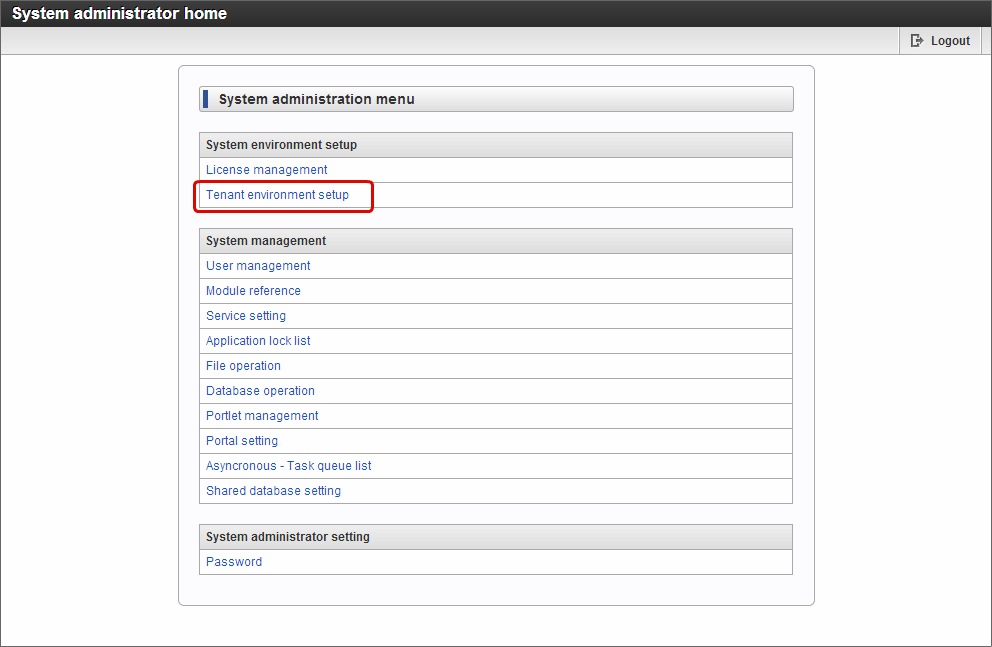
Task: Open Shared database setting
Action: pos(273,491)
